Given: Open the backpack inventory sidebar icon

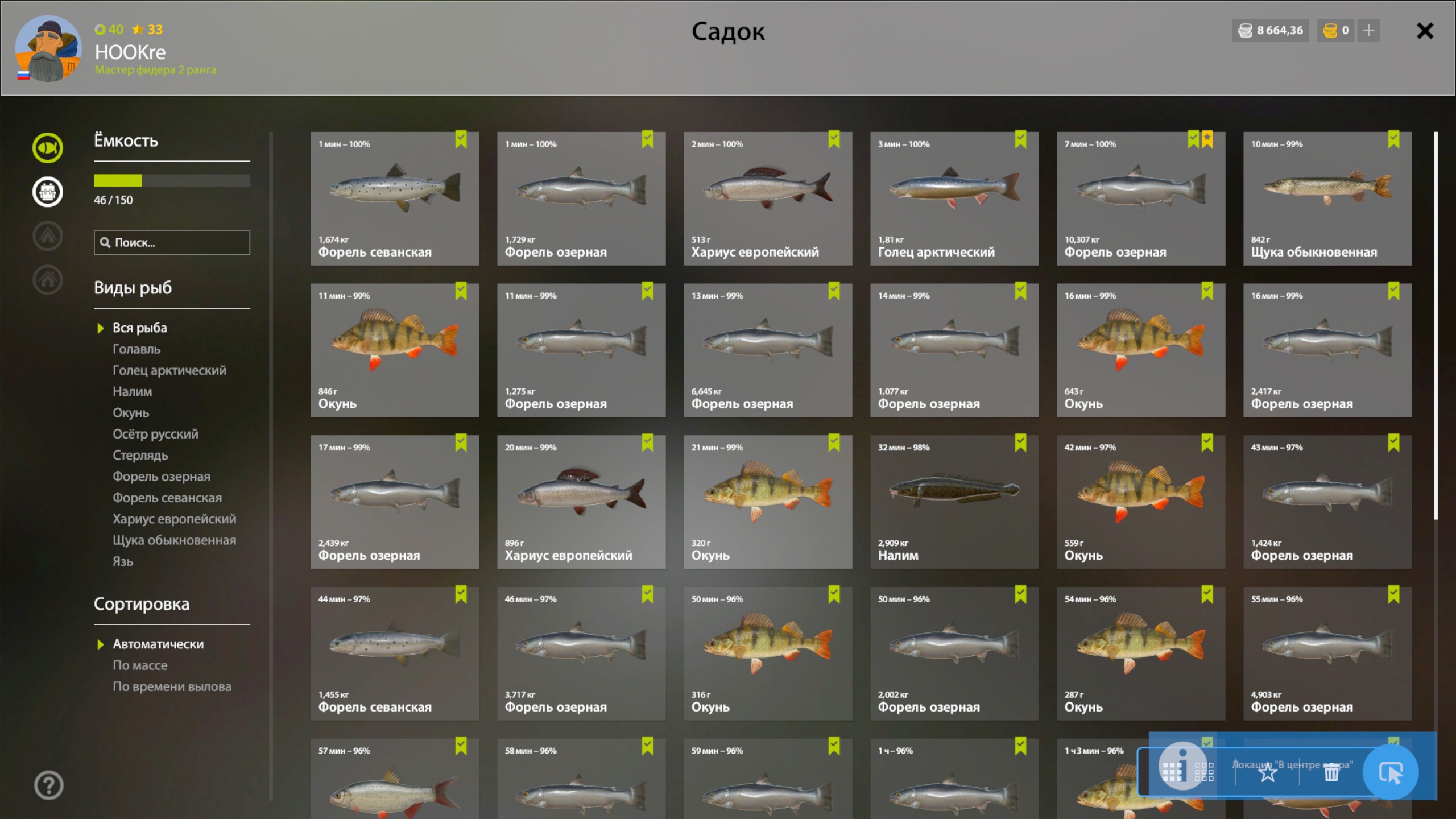Looking at the screenshot, I should 48,192.
